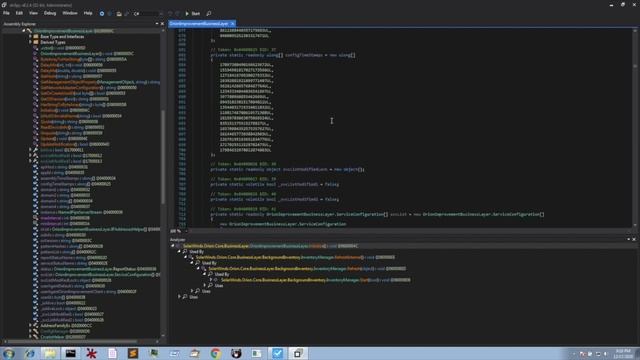Click the magnifier icon beside top Used By

tap(185, 252)
